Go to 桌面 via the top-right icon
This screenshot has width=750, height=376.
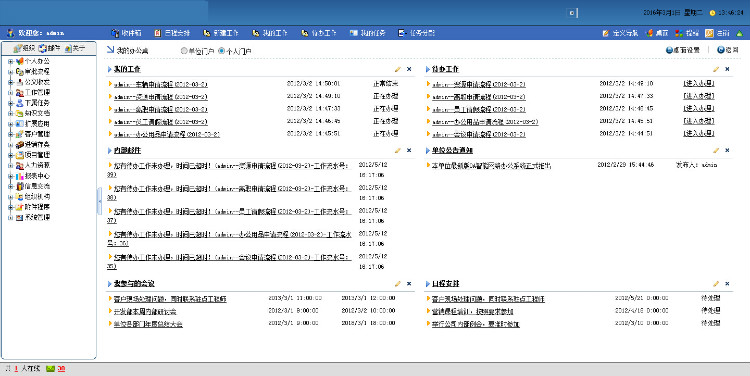pos(649,33)
